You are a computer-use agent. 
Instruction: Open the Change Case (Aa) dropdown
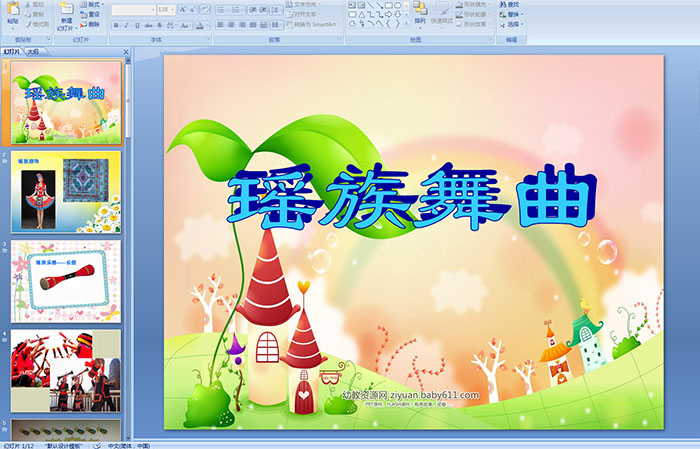(x=185, y=25)
